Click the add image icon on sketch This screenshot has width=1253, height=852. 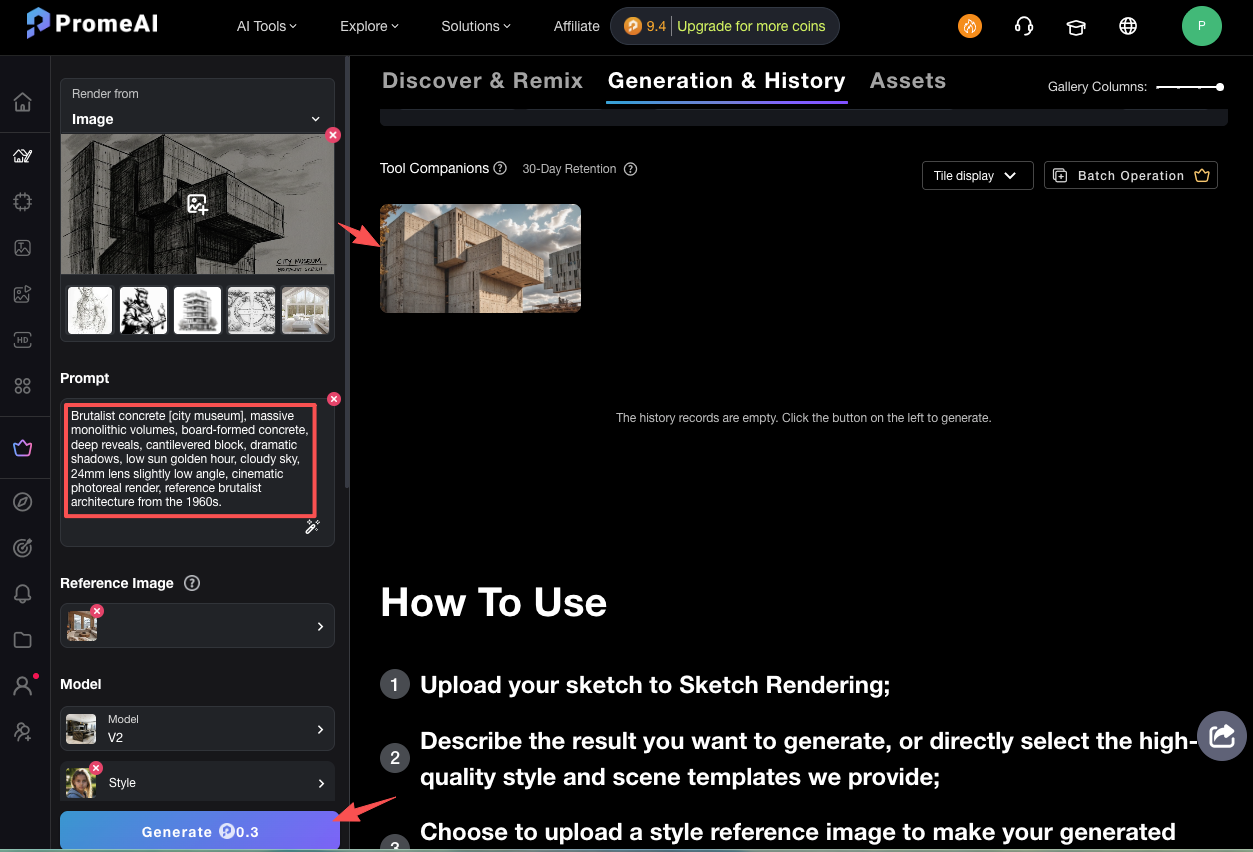(197, 204)
